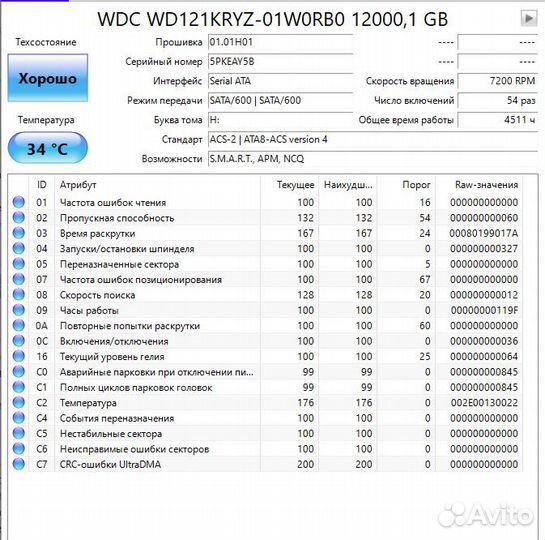Click raw value 0000000119F
This screenshot has width=545, height=540.
click(484, 310)
